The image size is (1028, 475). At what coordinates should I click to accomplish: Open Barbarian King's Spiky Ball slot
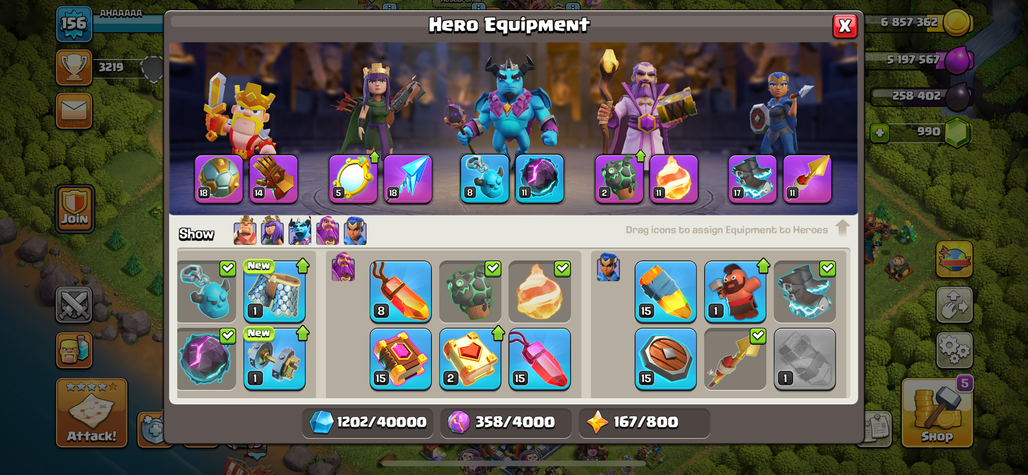pyautogui.click(x=219, y=179)
